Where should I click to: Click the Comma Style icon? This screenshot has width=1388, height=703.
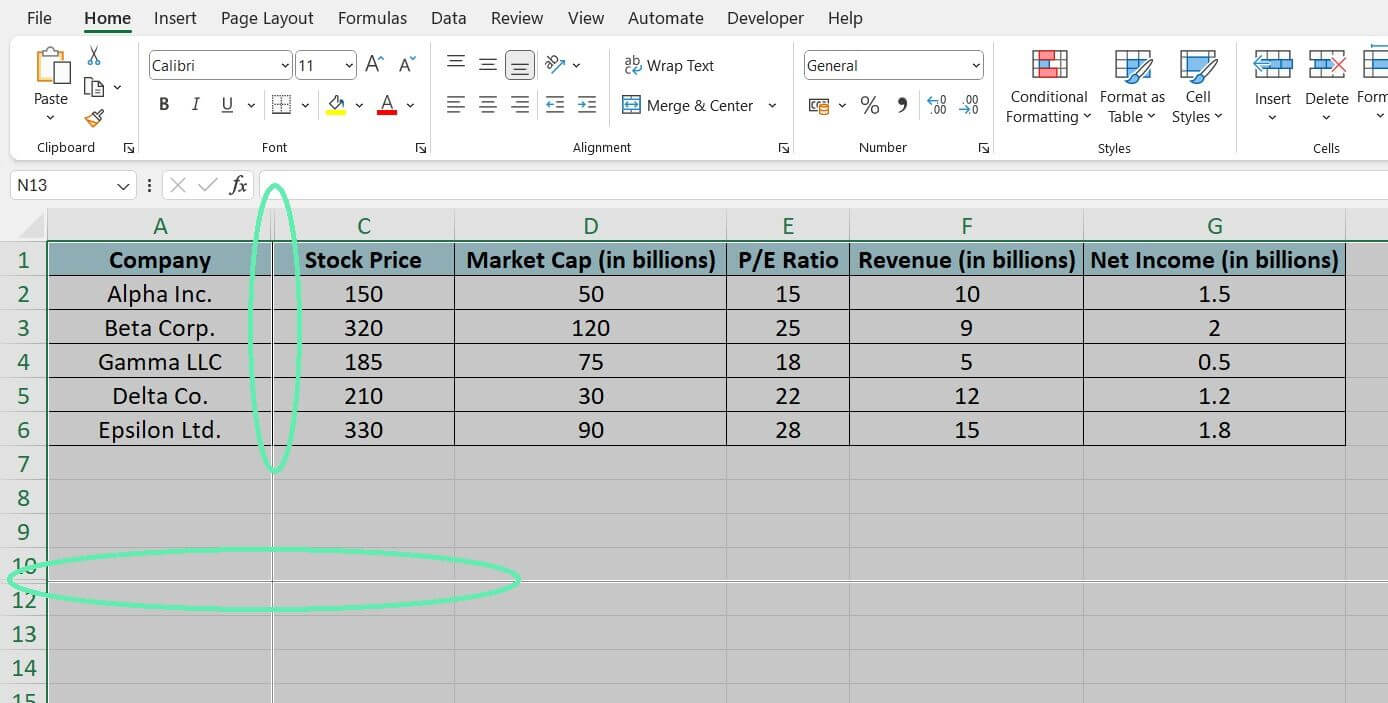(x=902, y=104)
